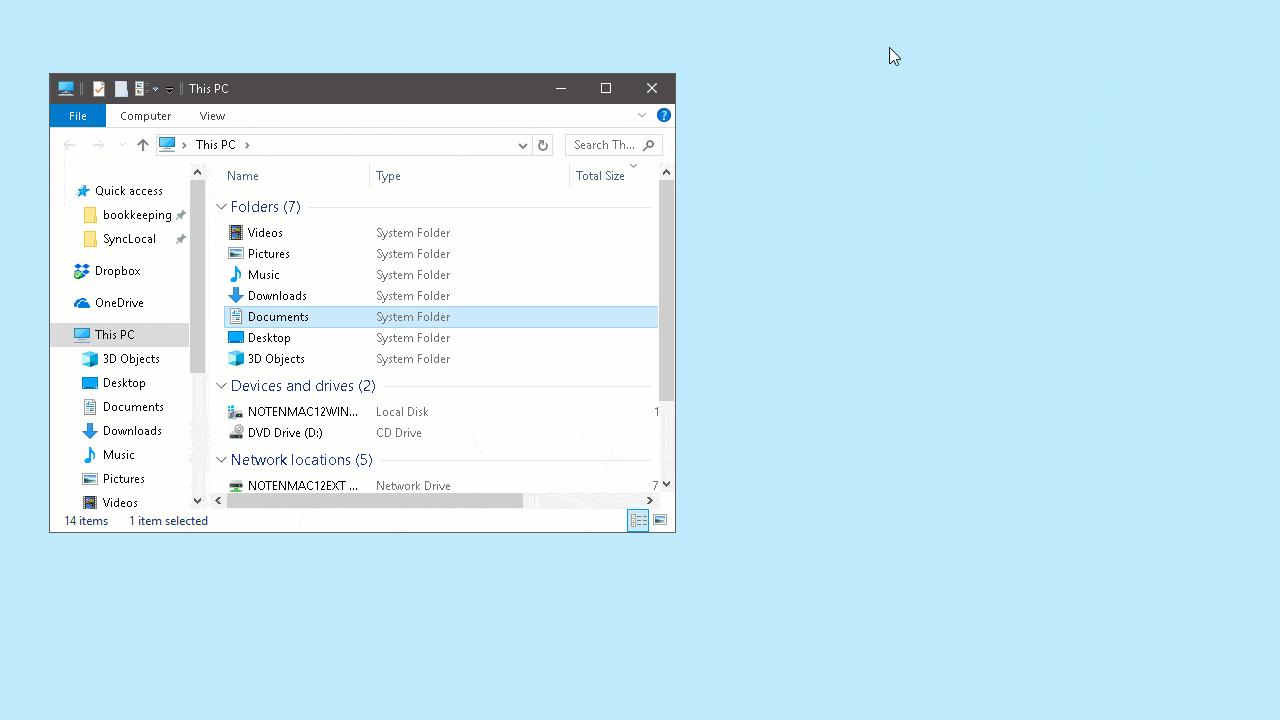The width and height of the screenshot is (1280, 720).
Task: Collapse the Devices and drives (2) section
Action: (x=221, y=385)
